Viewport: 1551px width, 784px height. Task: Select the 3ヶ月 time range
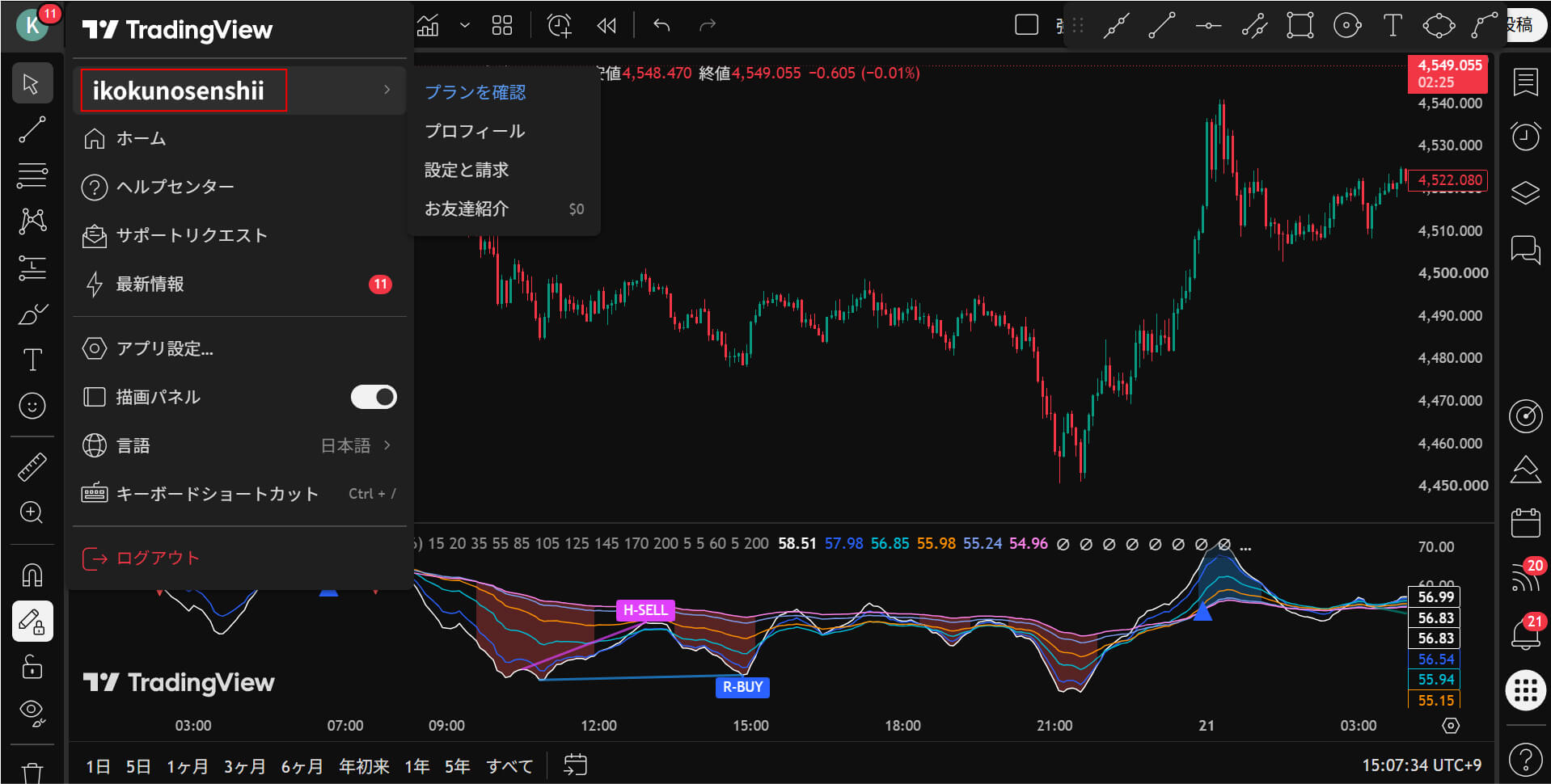coord(245,766)
